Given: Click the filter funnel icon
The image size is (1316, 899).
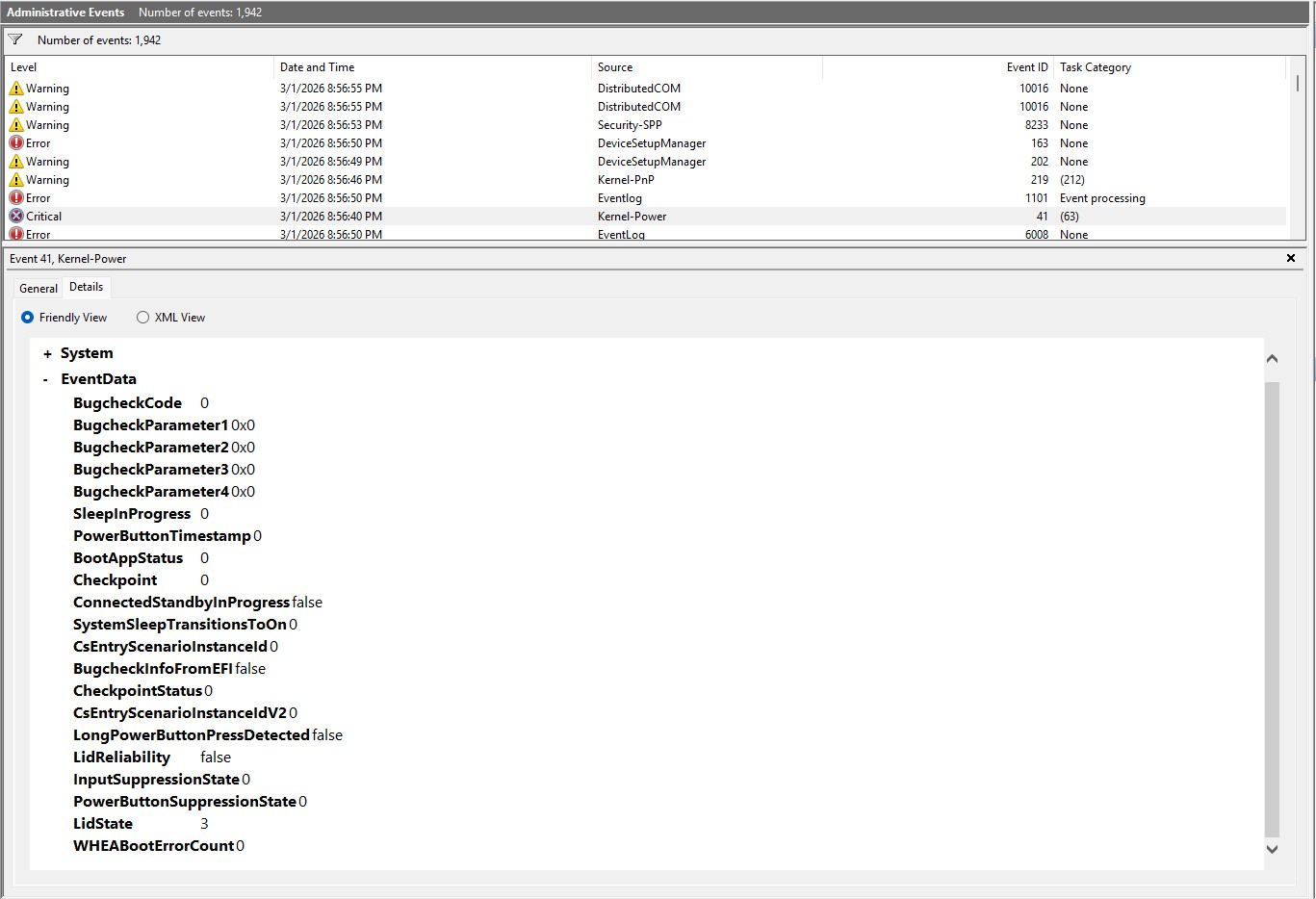Looking at the screenshot, I should click(15, 39).
